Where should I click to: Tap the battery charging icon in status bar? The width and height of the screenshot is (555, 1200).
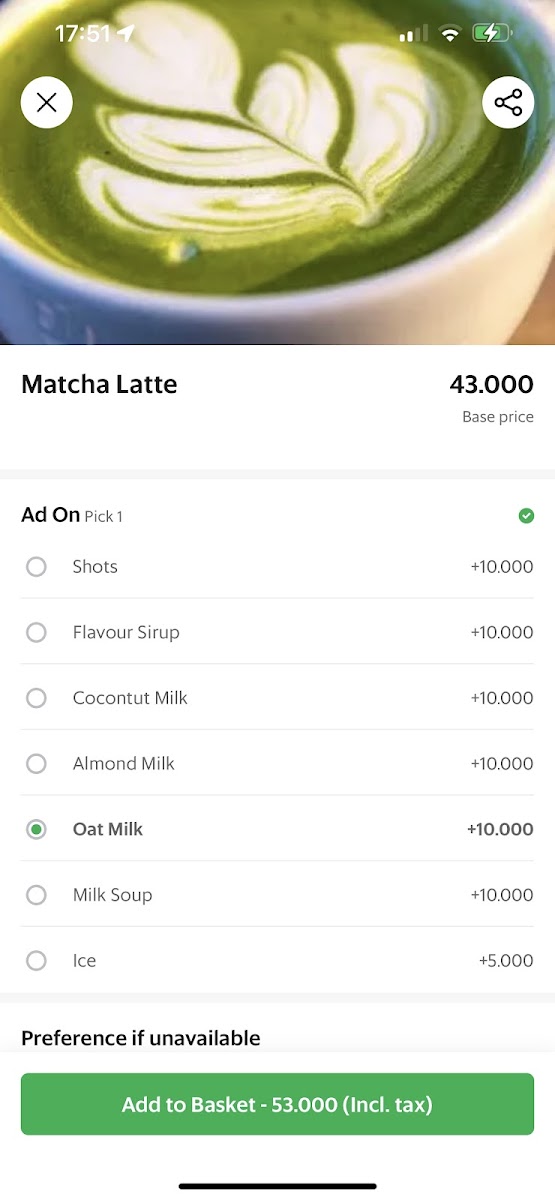pyautogui.click(x=493, y=34)
